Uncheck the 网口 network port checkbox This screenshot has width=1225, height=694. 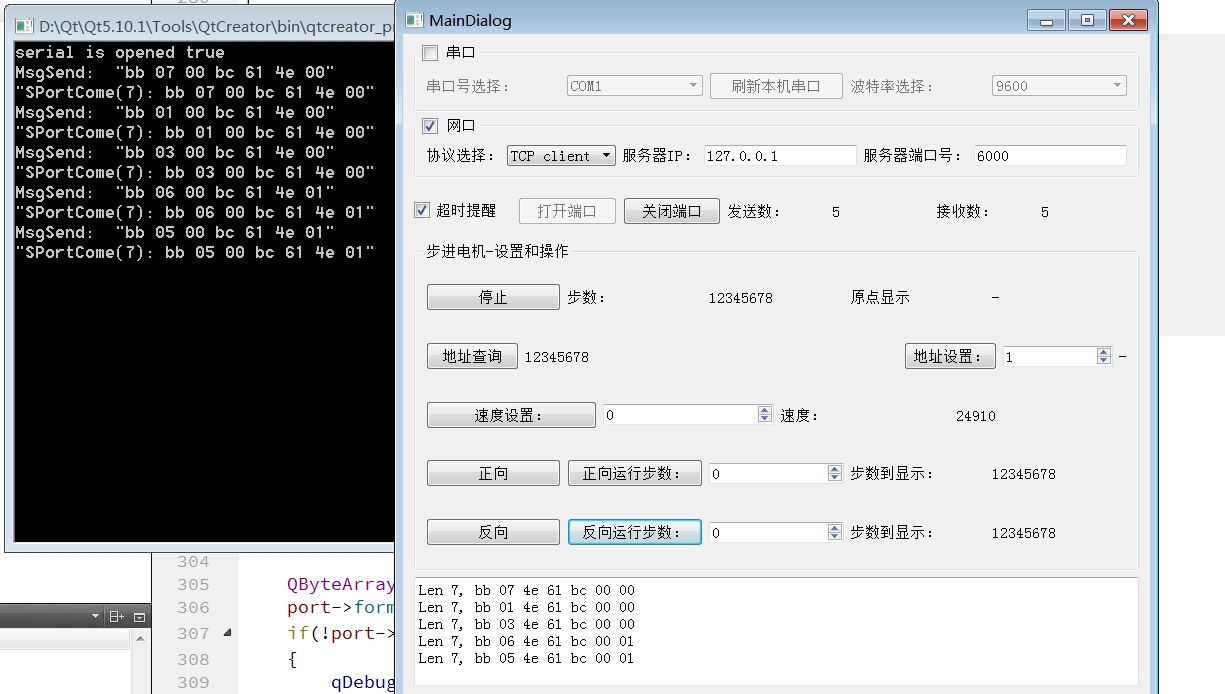(x=430, y=126)
